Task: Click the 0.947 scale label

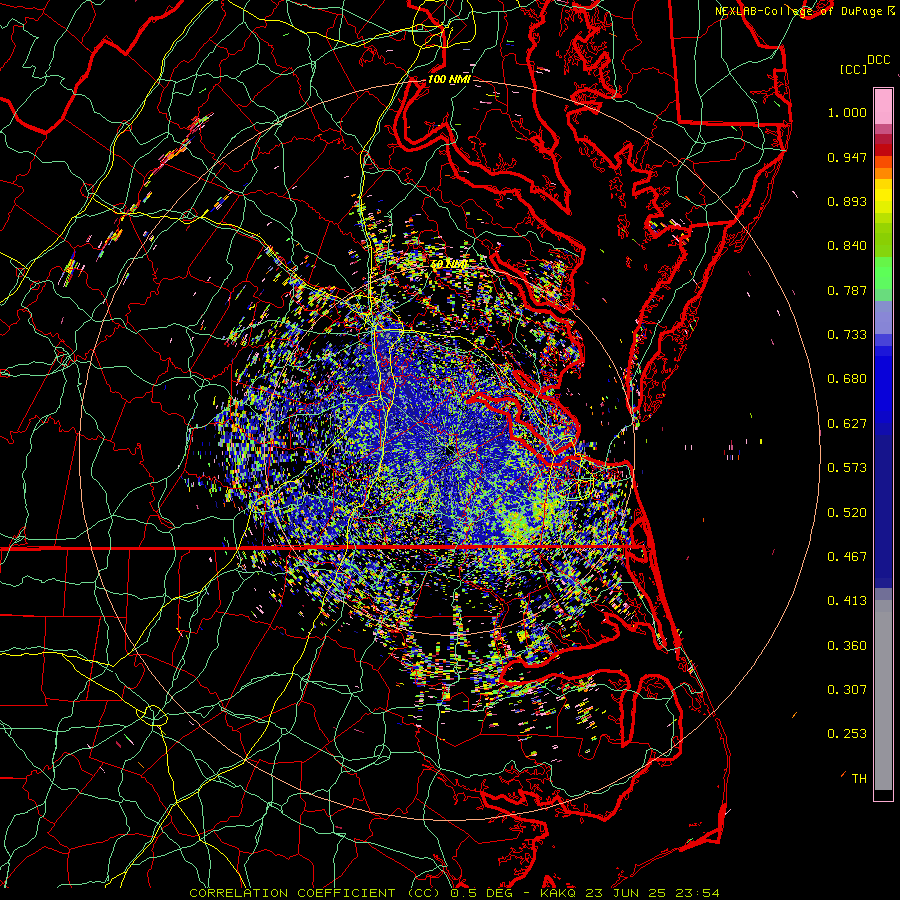Action: [847, 157]
